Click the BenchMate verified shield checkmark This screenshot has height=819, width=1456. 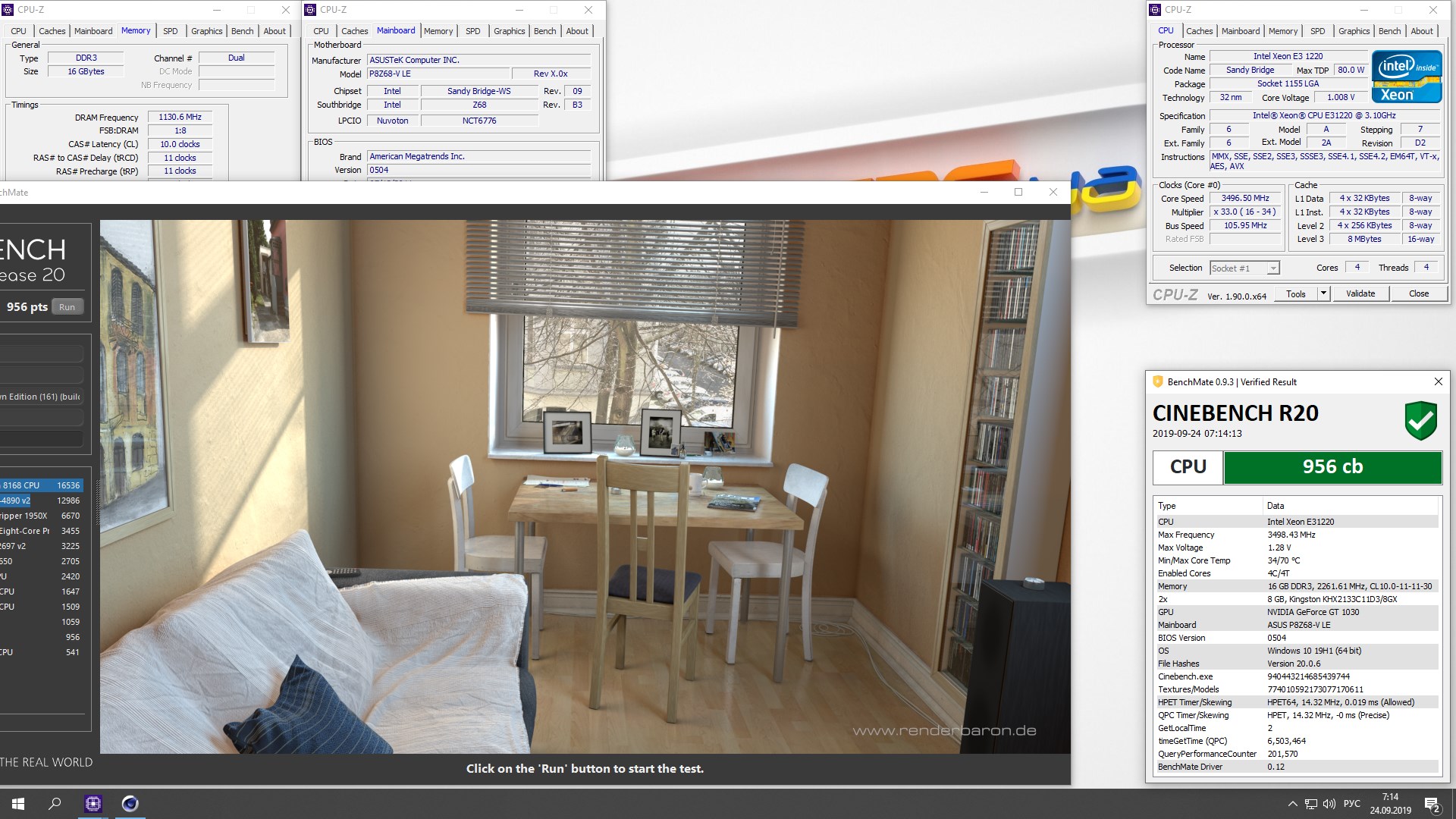(1420, 421)
